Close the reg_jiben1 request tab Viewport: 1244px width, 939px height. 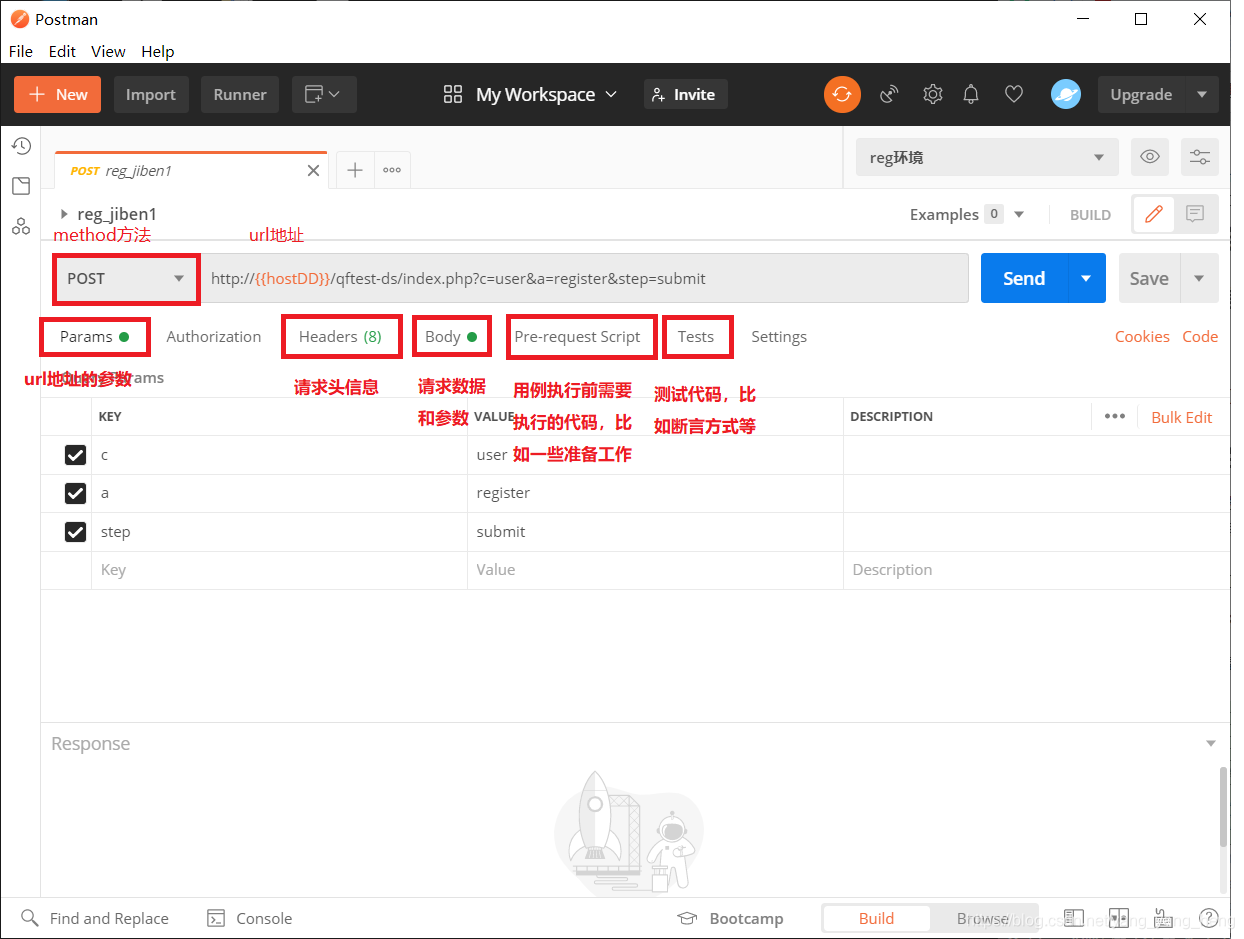[313, 171]
